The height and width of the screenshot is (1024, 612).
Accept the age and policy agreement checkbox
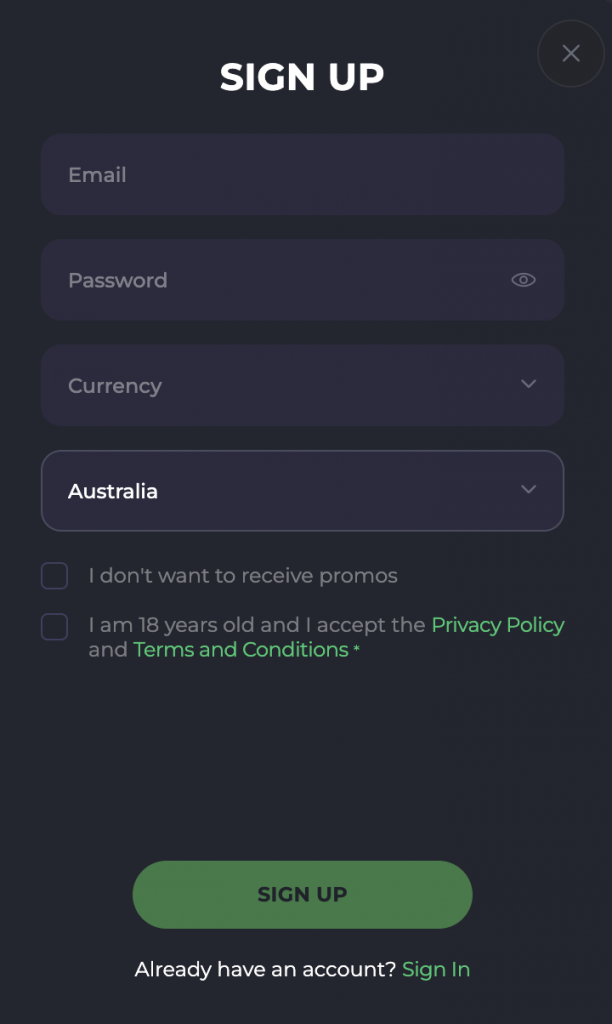[x=54, y=626]
